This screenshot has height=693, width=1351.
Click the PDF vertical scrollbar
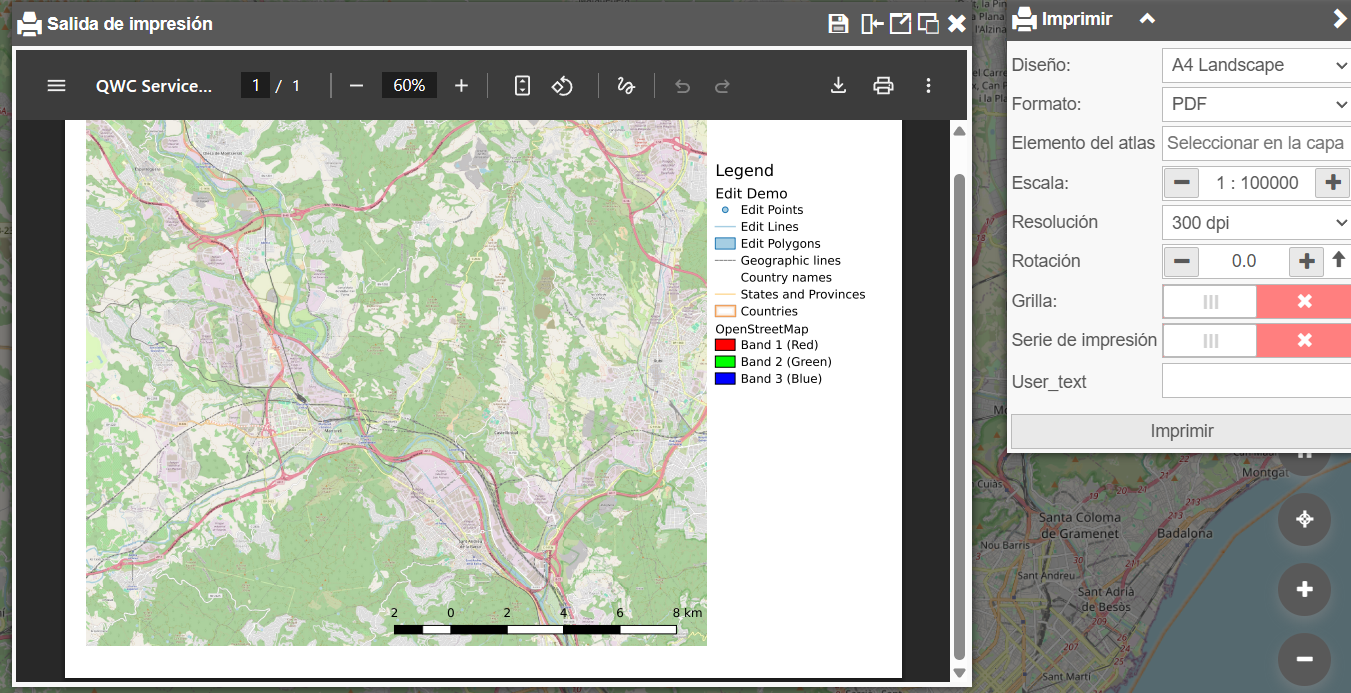click(959, 400)
